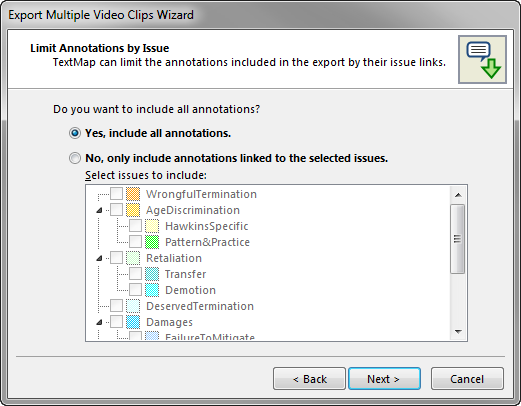Click the annotation export wizard icon
The width and height of the screenshot is (521, 406).
tap(482, 59)
